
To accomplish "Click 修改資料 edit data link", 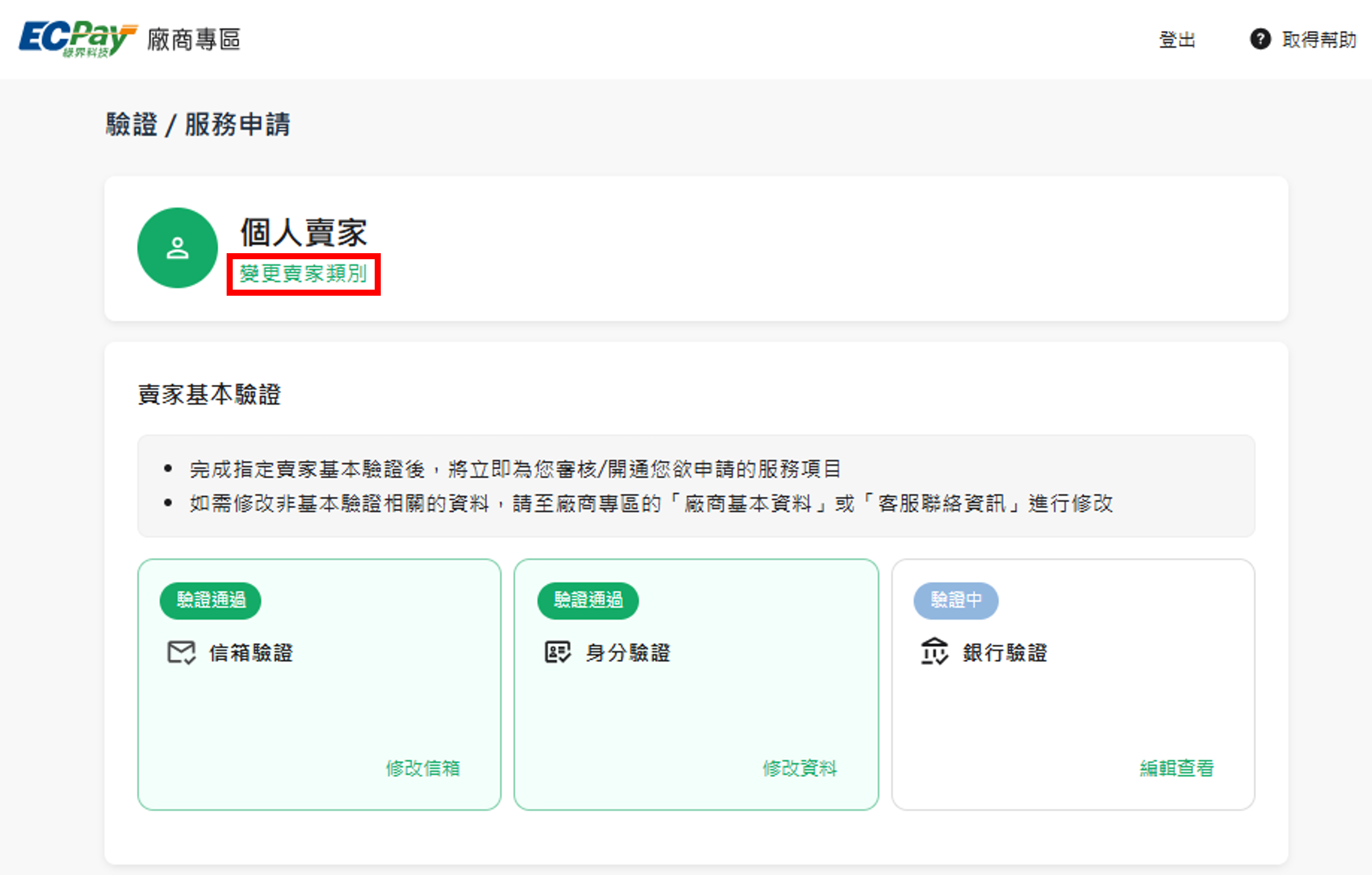I will [x=799, y=768].
